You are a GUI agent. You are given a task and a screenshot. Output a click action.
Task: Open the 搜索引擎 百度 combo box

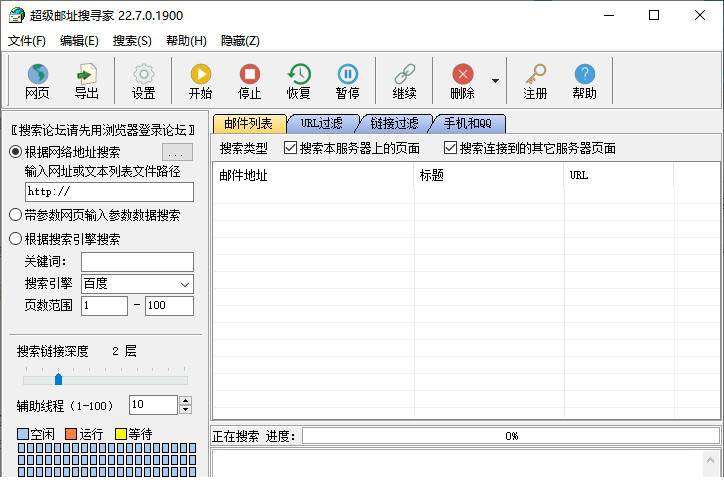point(138,284)
